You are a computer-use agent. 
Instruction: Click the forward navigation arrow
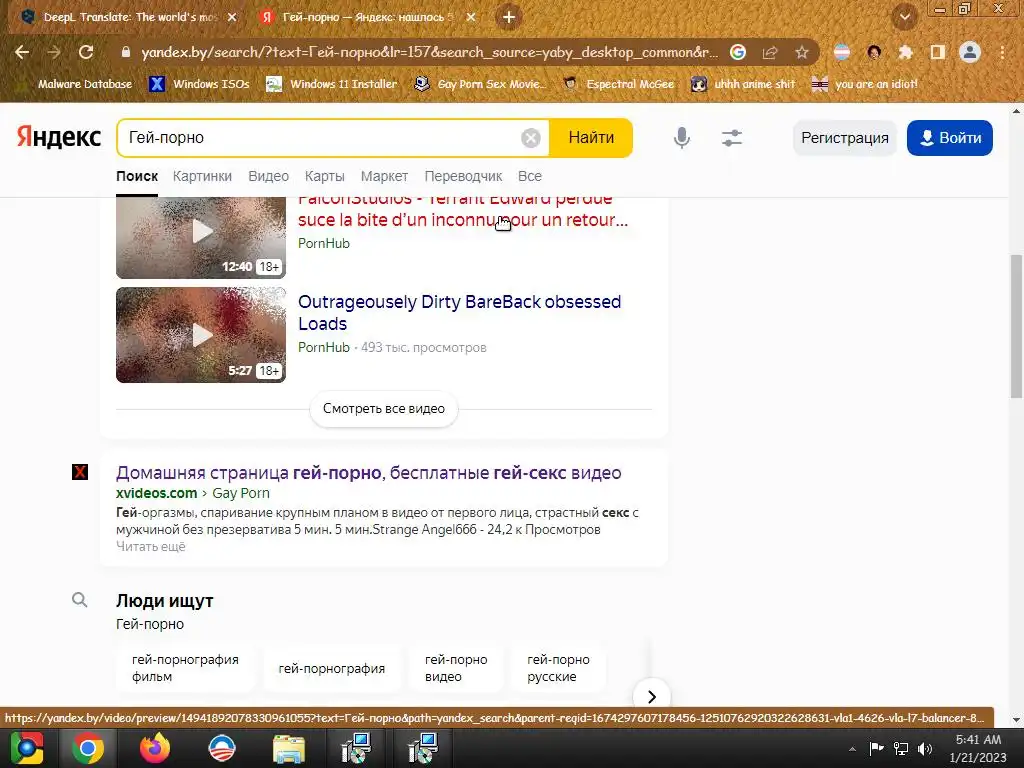tap(54, 52)
